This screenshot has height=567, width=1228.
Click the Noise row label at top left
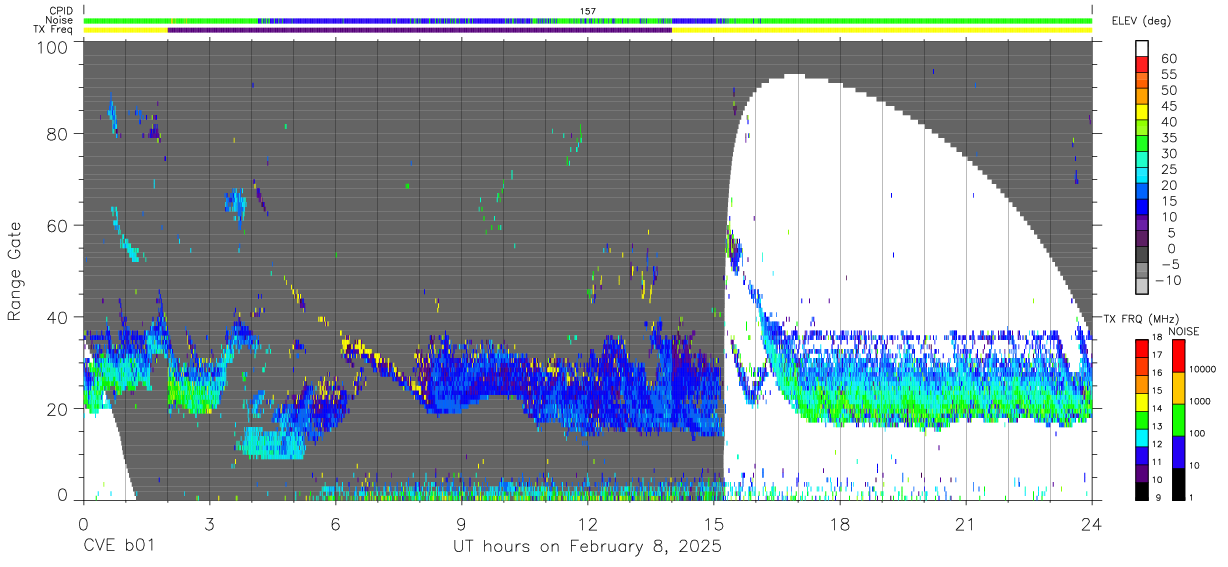(58, 20)
